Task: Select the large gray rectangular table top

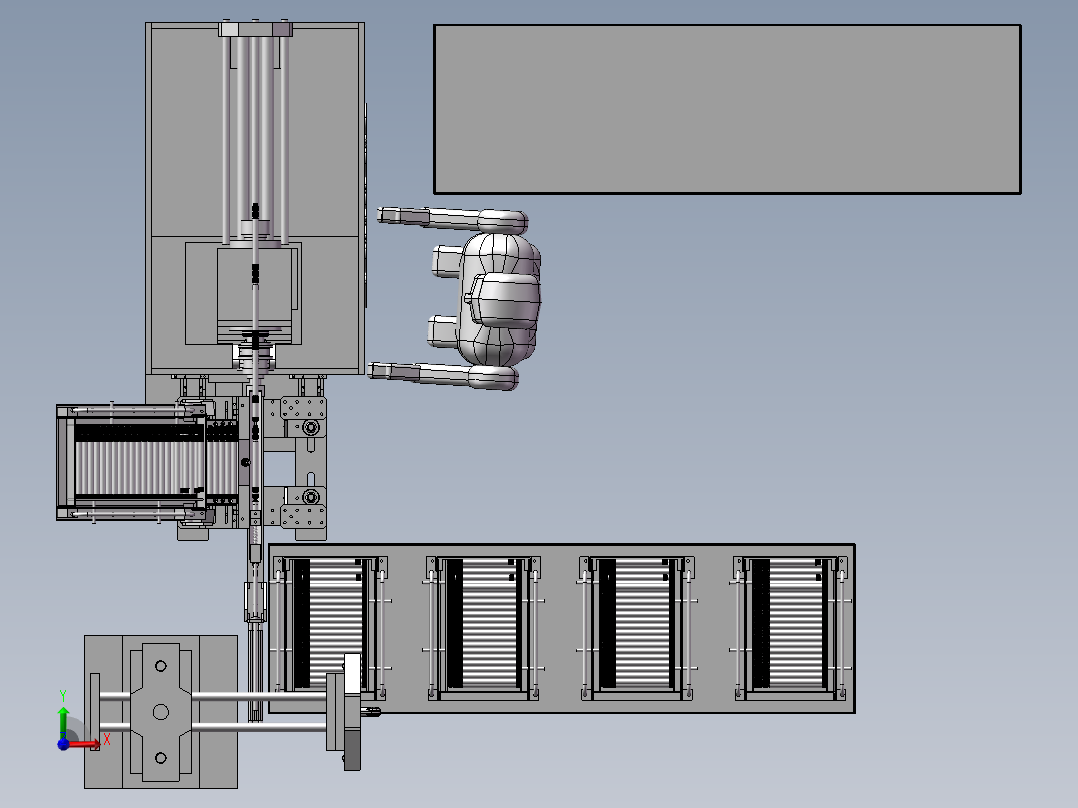Action: (727, 109)
